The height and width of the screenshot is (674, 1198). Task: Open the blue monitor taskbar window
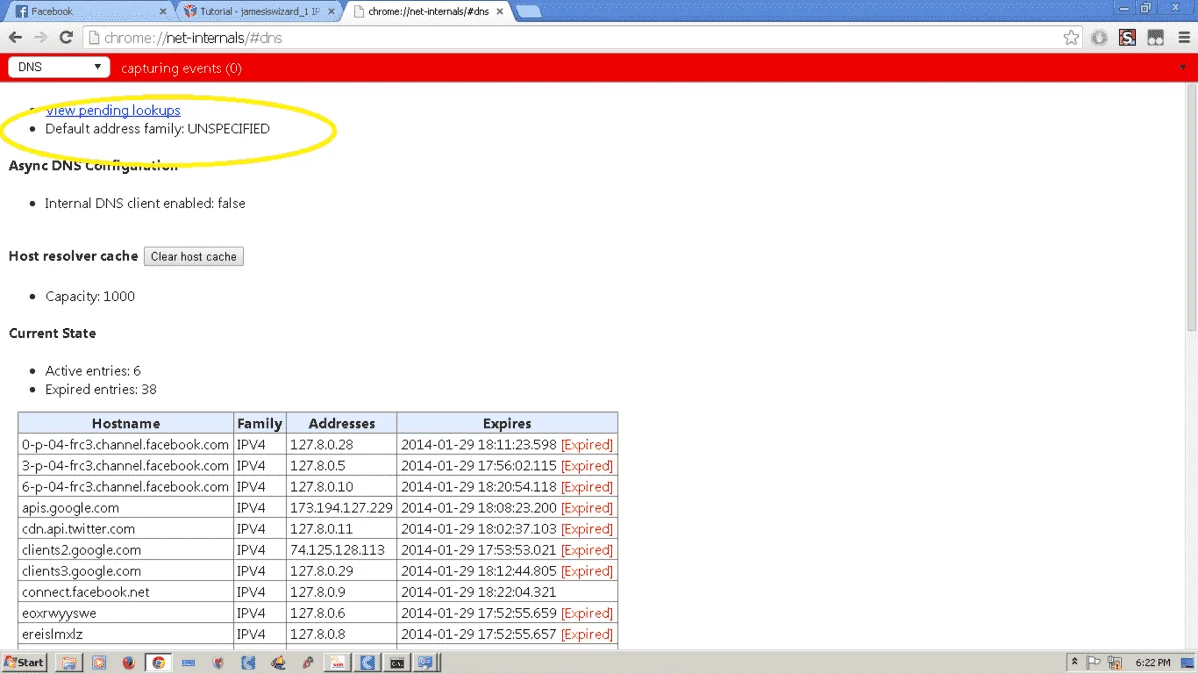(426, 663)
